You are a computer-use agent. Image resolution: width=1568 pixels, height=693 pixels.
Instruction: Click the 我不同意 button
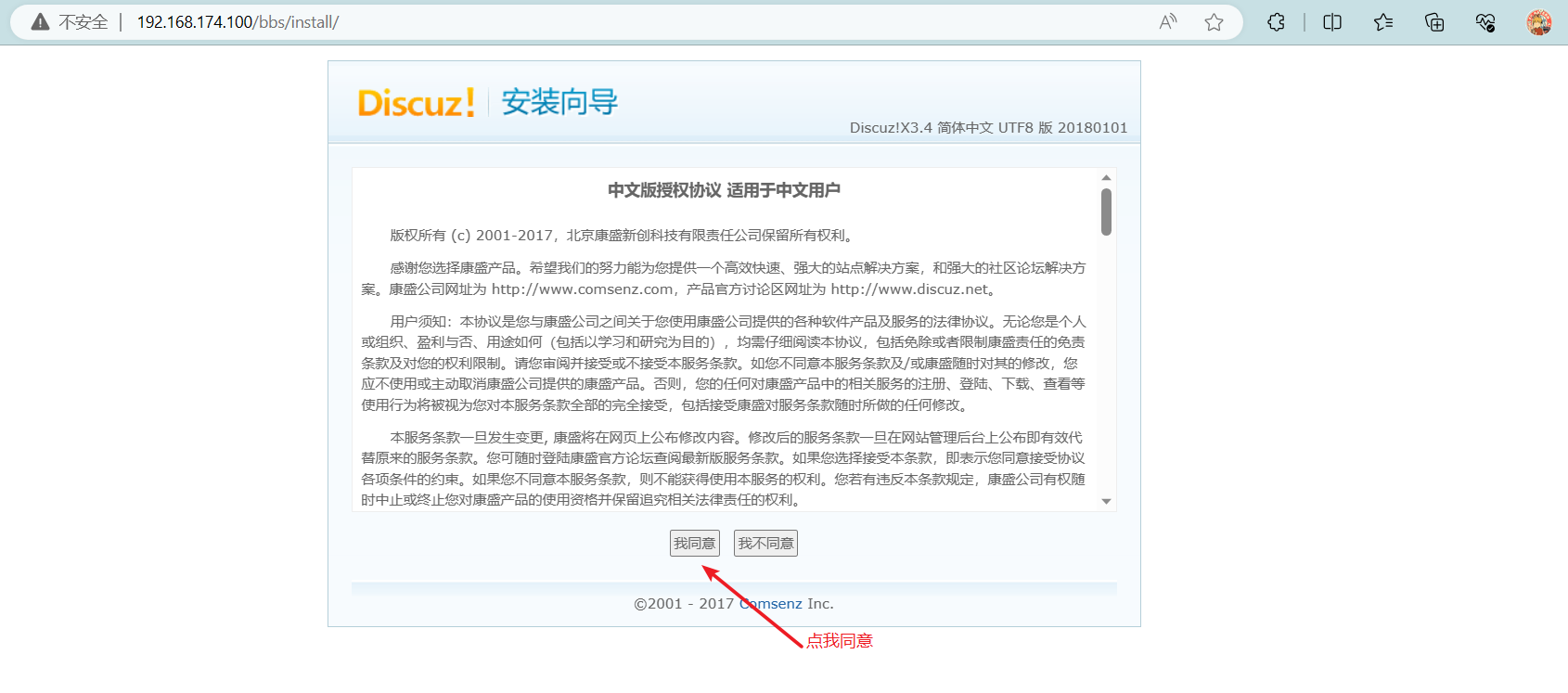[x=766, y=544]
